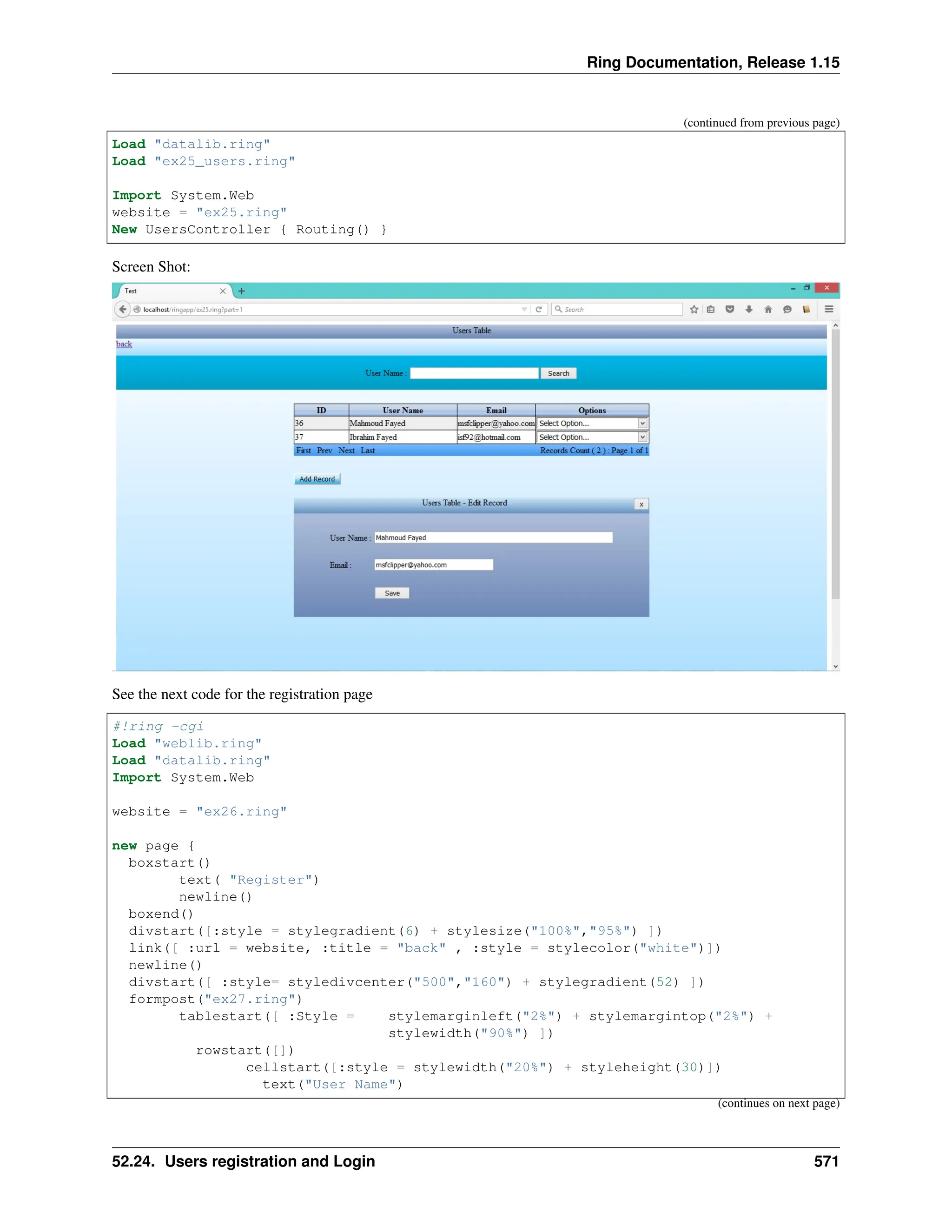Image resolution: width=952 pixels, height=1232 pixels.
Task: Click Save in the Edit Record form
Action: pyautogui.click(x=392, y=593)
